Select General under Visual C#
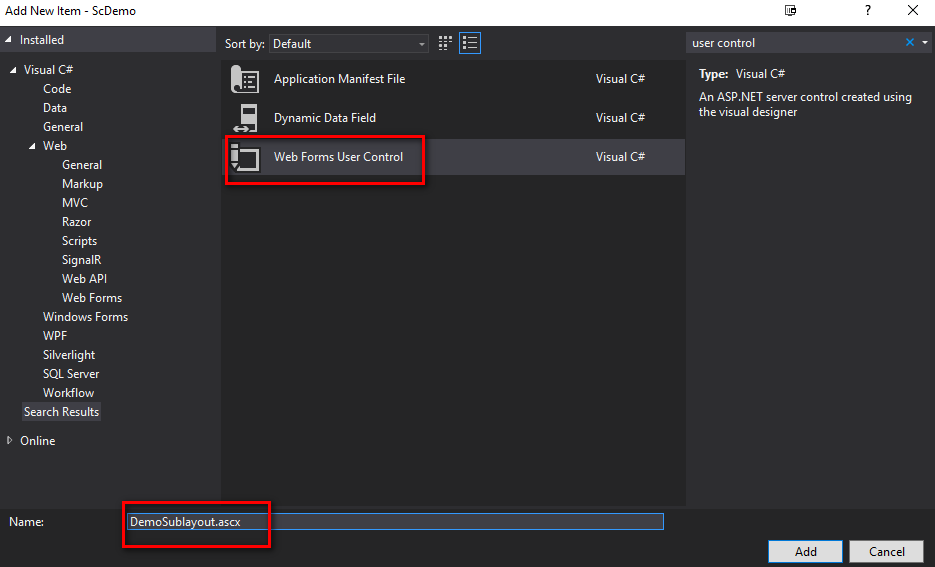The image size is (935, 567). point(63,127)
